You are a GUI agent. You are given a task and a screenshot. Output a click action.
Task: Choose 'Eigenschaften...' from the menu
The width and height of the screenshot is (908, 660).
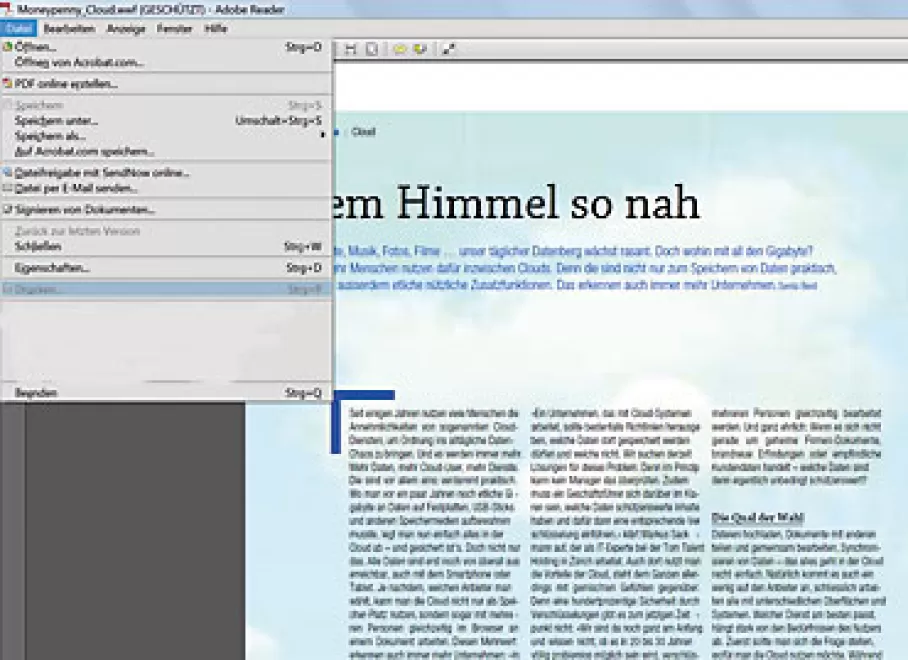pyautogui.click(x=52, y=268)
